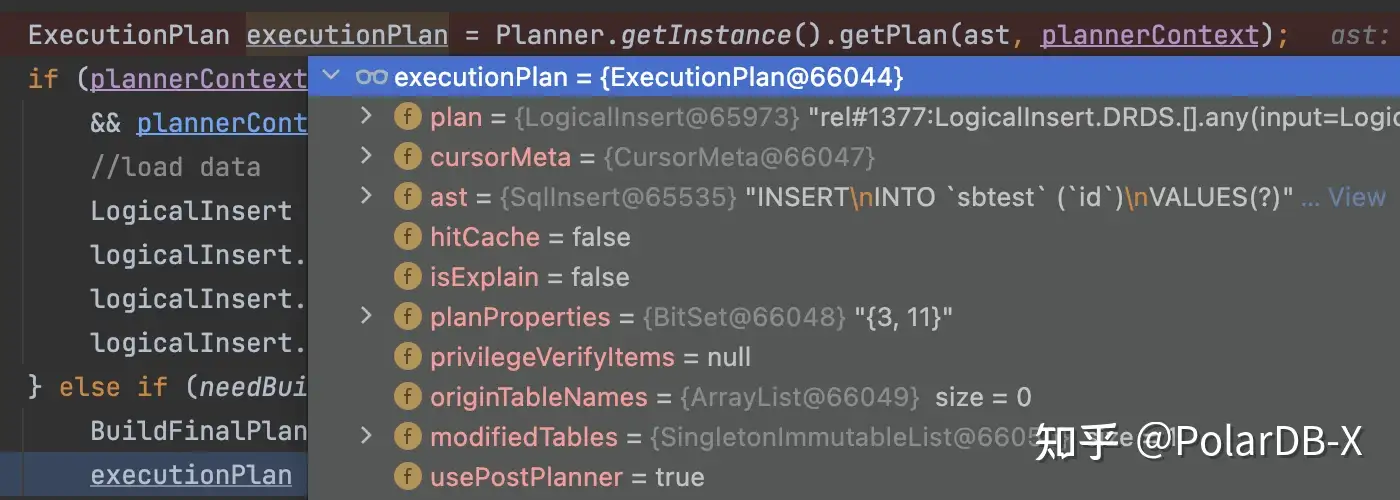
Task: Expand the modifiedTables node
Action: click(x=366, y=437)
